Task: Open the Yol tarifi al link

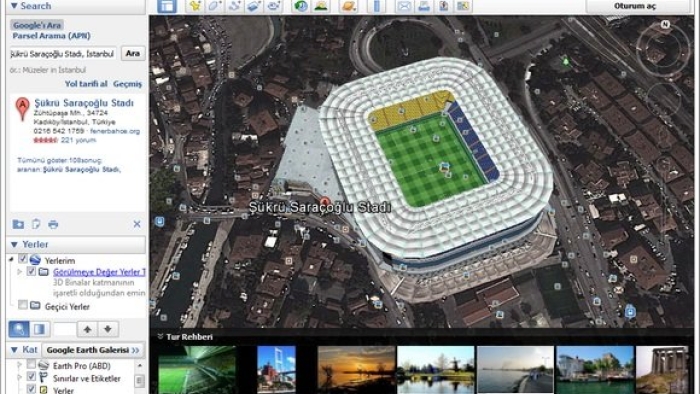Action: pyautogui.click(x=86, y=84)
